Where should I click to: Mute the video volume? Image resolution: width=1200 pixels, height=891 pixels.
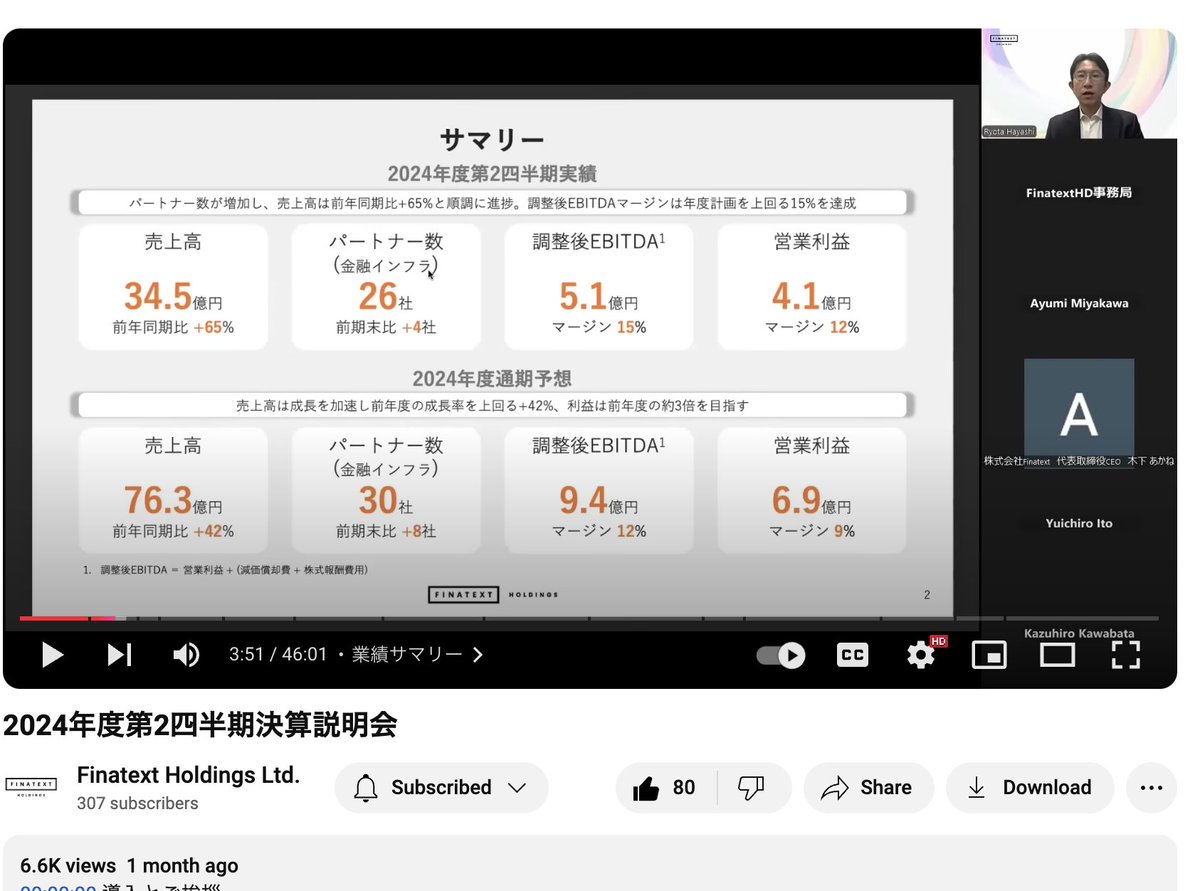pos(186,655)
